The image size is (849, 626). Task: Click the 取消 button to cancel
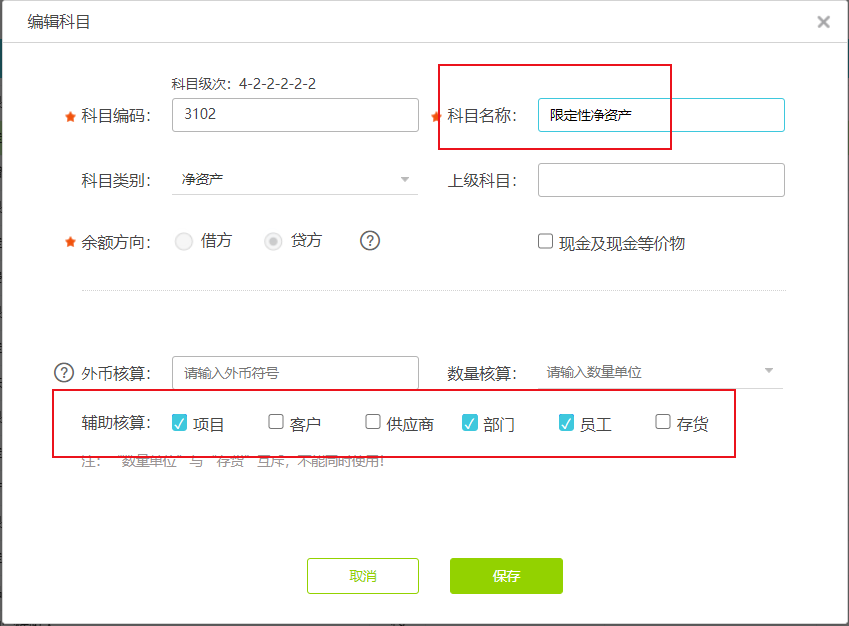coord(363,576)
